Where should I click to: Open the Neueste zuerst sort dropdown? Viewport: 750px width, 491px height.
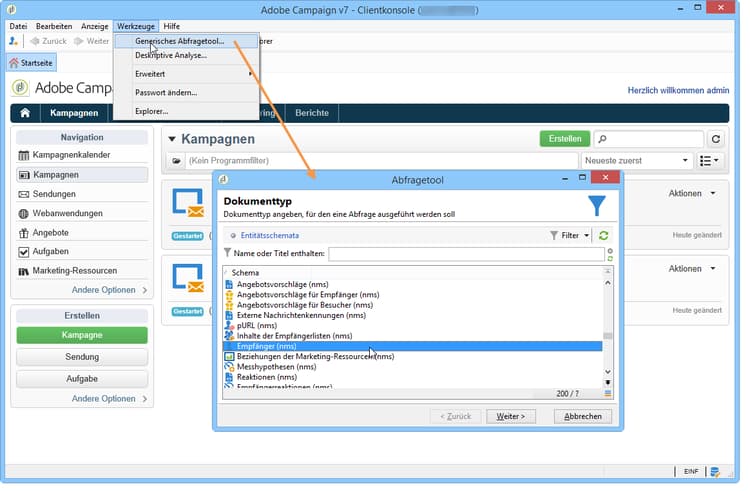(x=636, y=161)
